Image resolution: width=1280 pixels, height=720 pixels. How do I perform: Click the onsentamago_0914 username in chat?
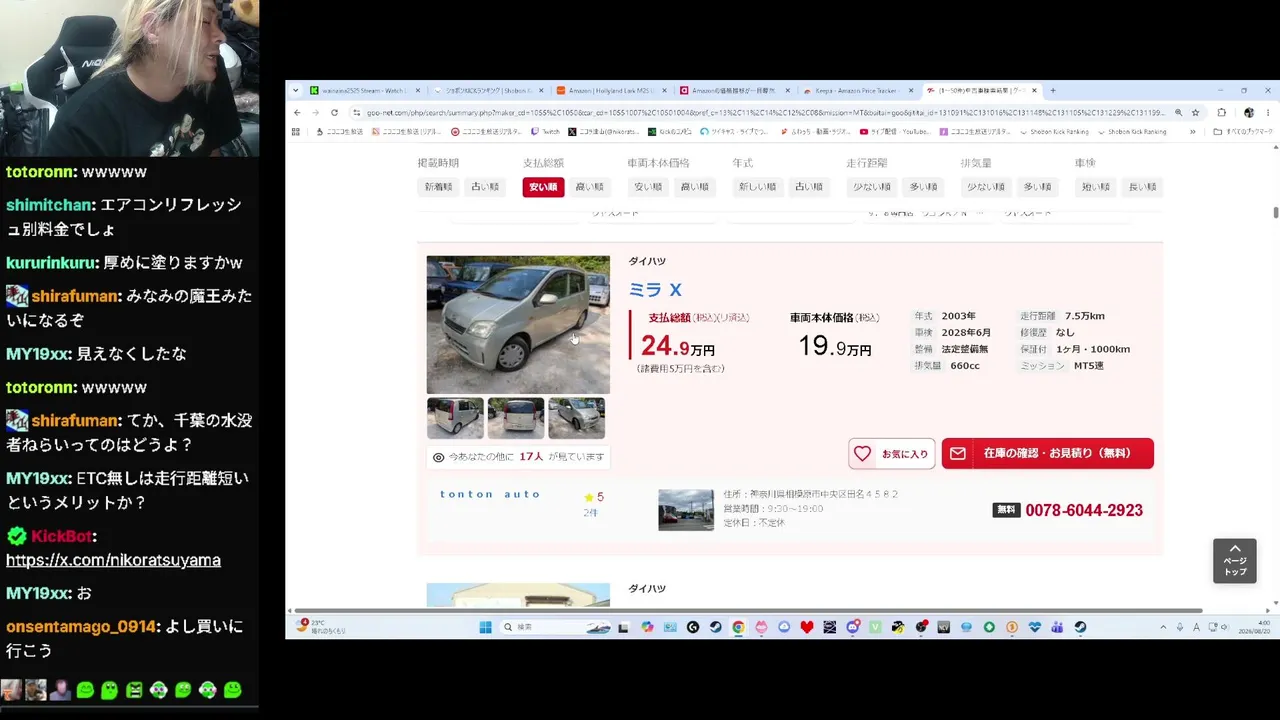pyautogui.click(x=81, y=627)
